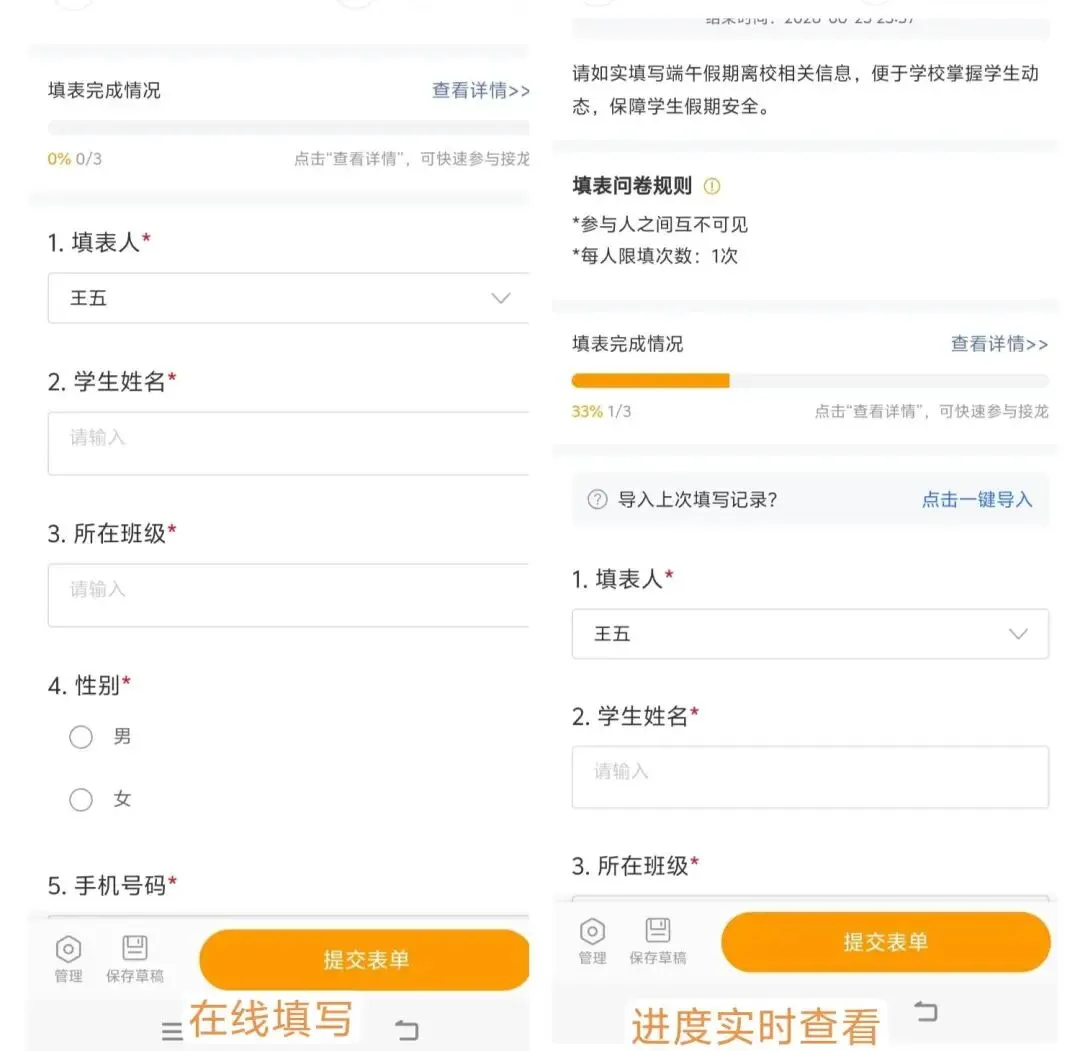This screenshot has height=1051, width=1080.
Task: Expand the 填表人 dropdown in left panel
Action: click(x=289, y=298)
